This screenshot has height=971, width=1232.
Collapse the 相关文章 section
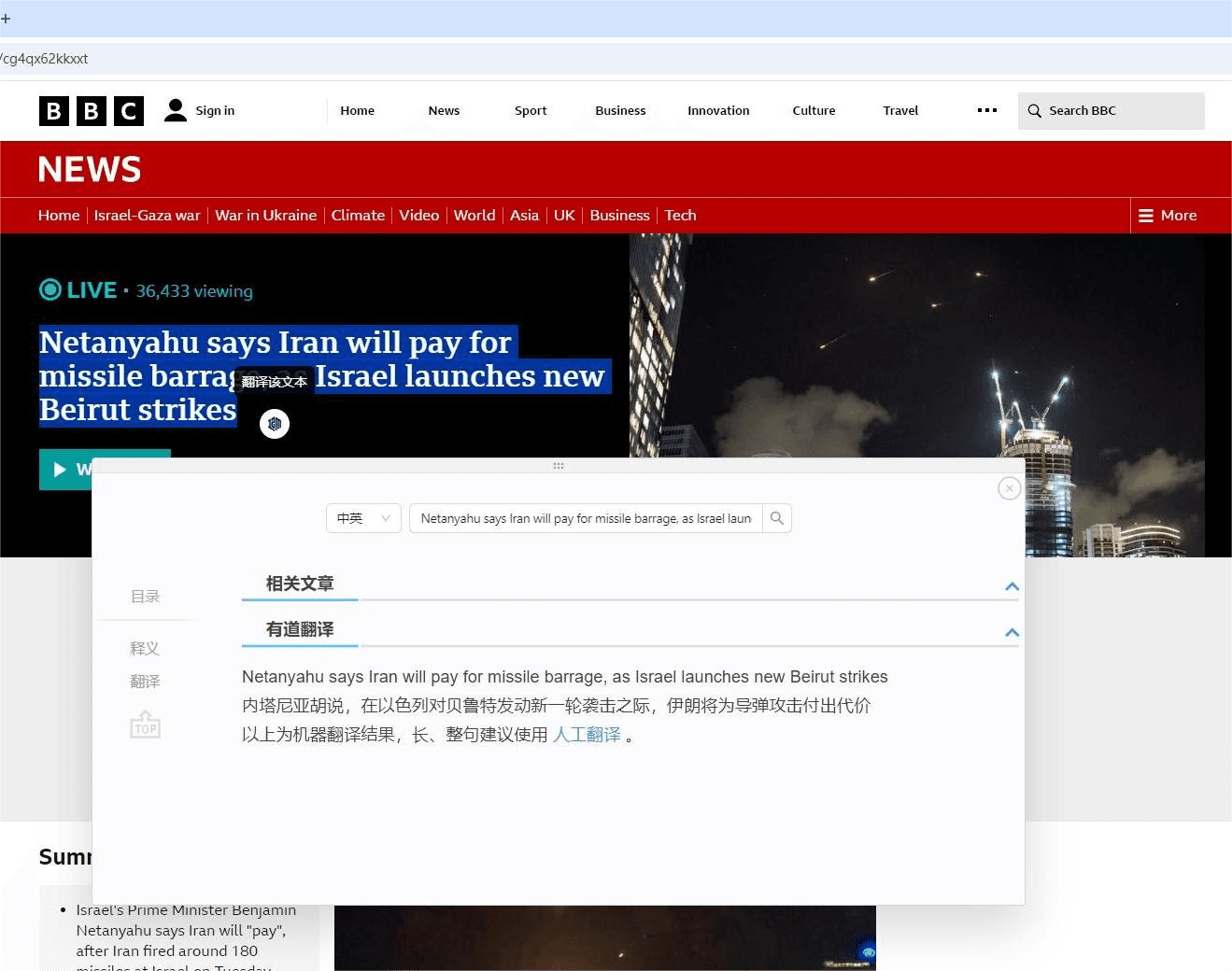tap(1012, 586)
